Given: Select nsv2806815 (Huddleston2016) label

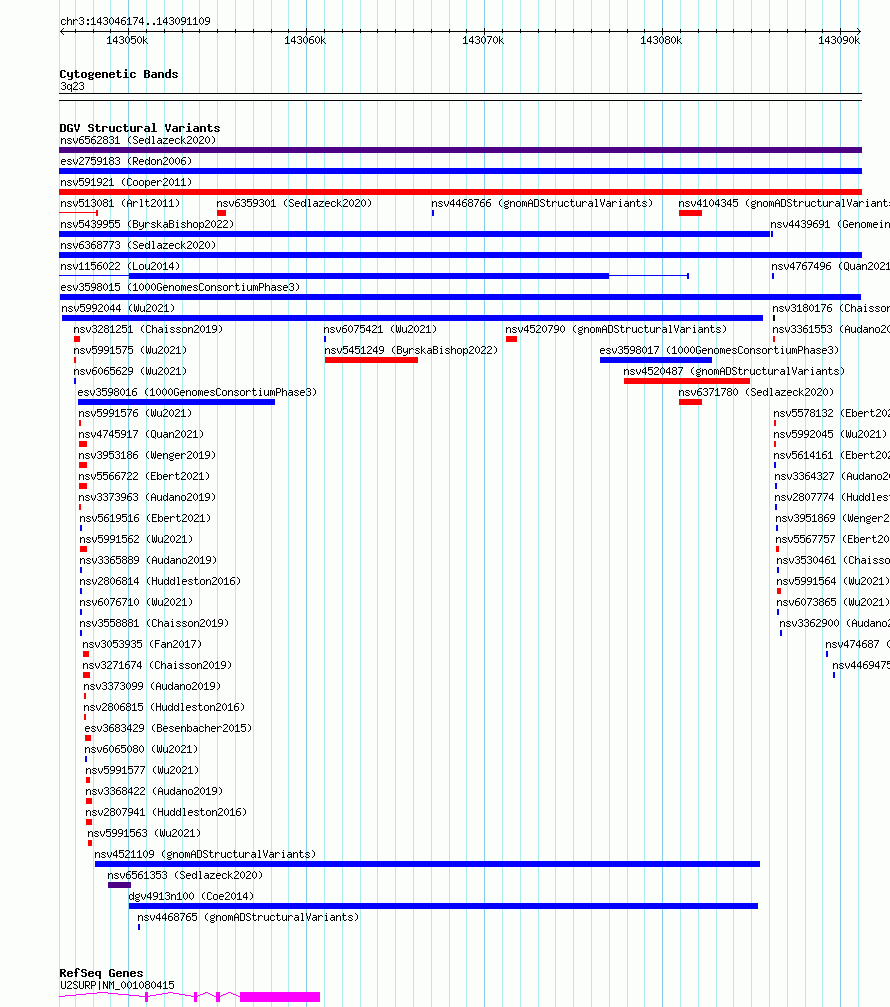Looking at the screenshot, I should coord(164,707).
